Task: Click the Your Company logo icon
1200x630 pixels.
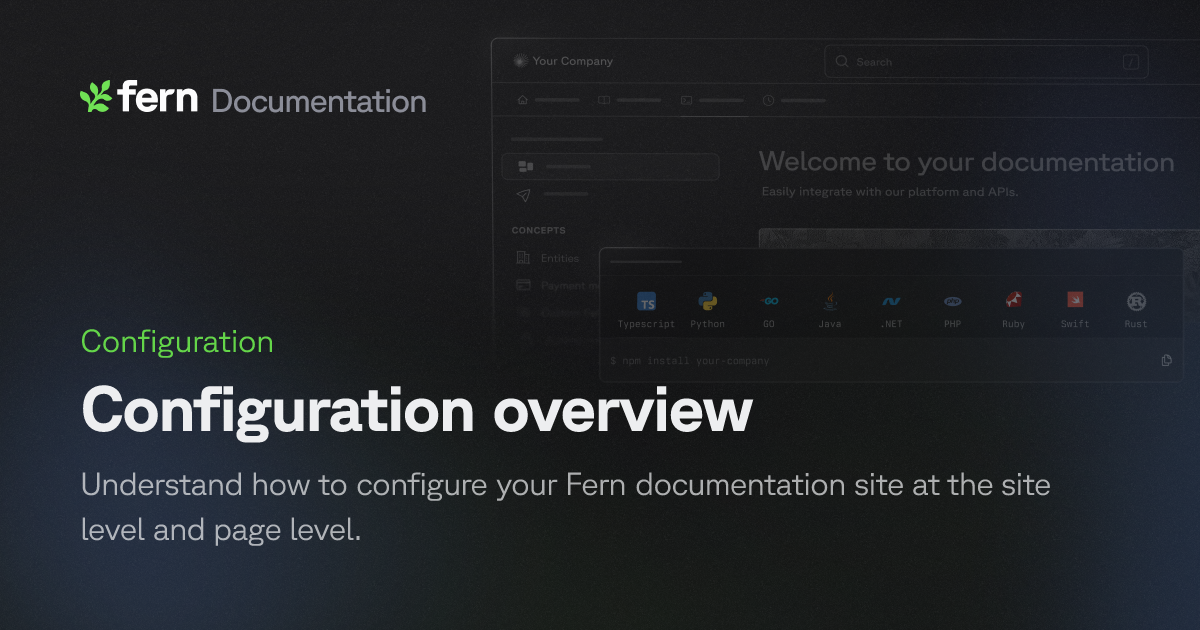Action: click(519, 61)
